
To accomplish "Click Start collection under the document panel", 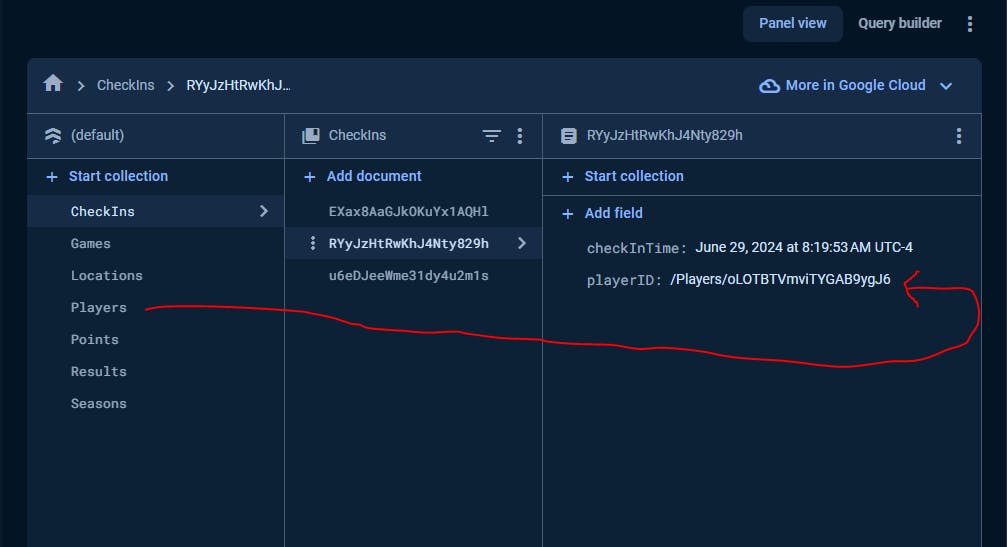I will coord(634,176).
